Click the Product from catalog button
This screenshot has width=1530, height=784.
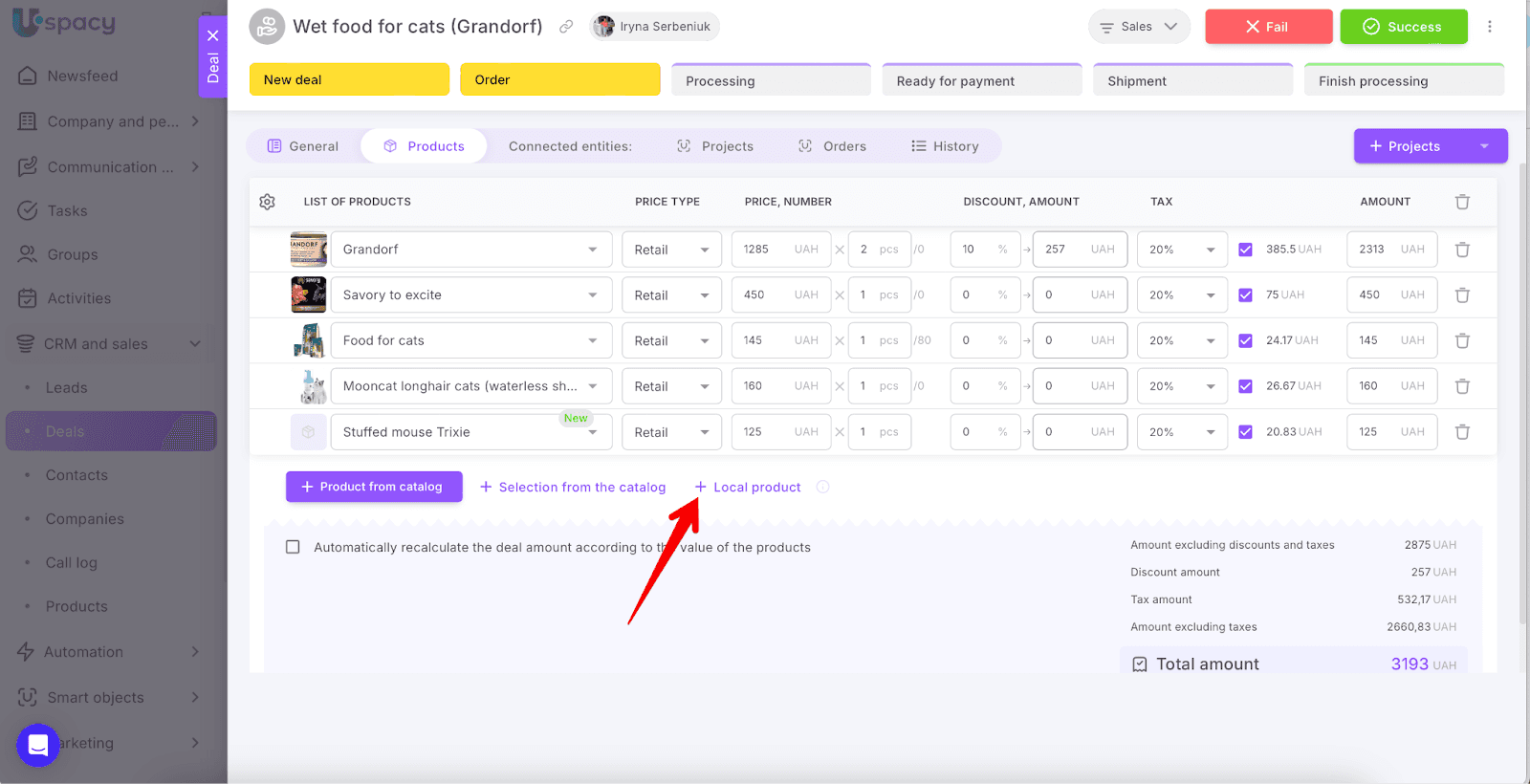pos(374,487)
